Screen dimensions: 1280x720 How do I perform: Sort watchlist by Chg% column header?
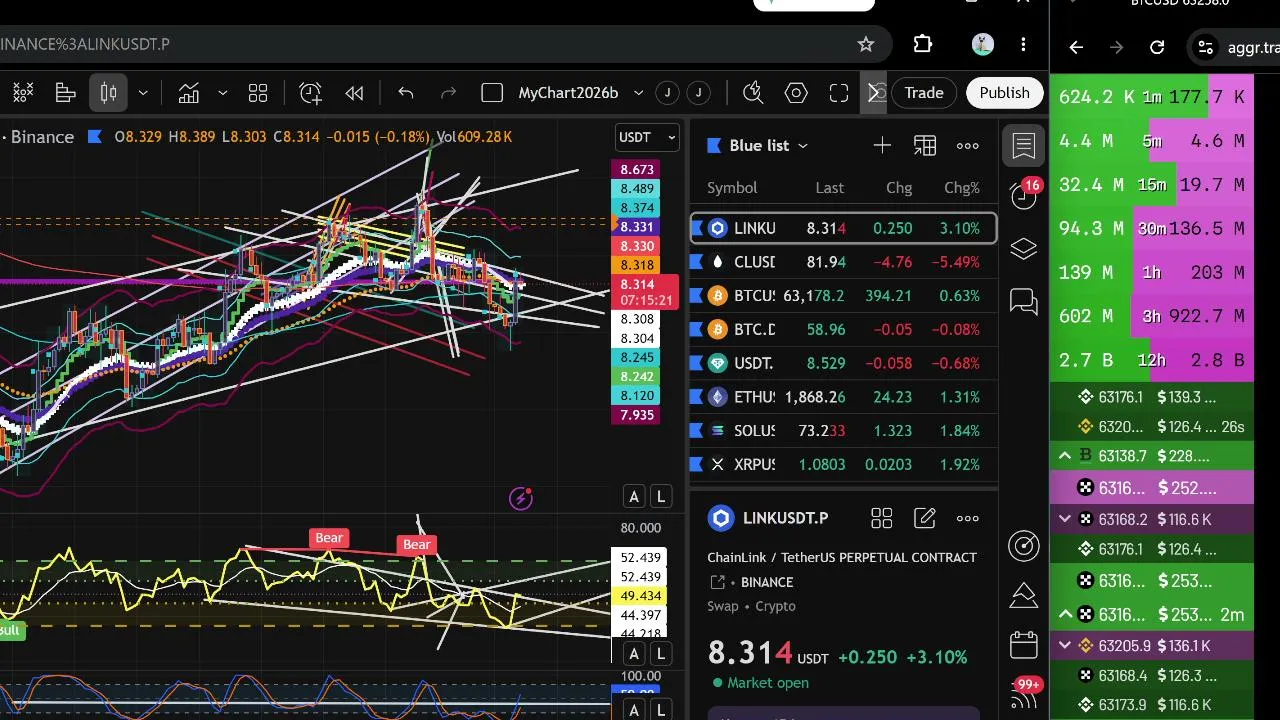962,187
